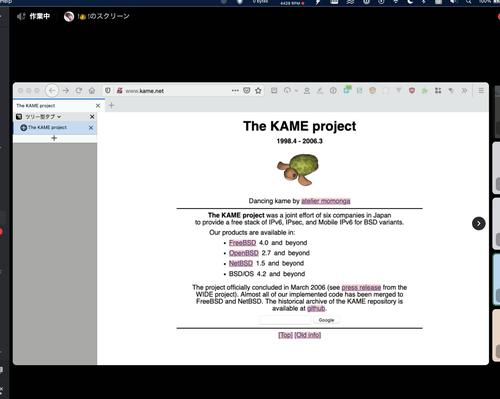The height and width of the screenshot is (399, 500).
Task: Click the screen sharer avatar icon
Action: point(69,16)
